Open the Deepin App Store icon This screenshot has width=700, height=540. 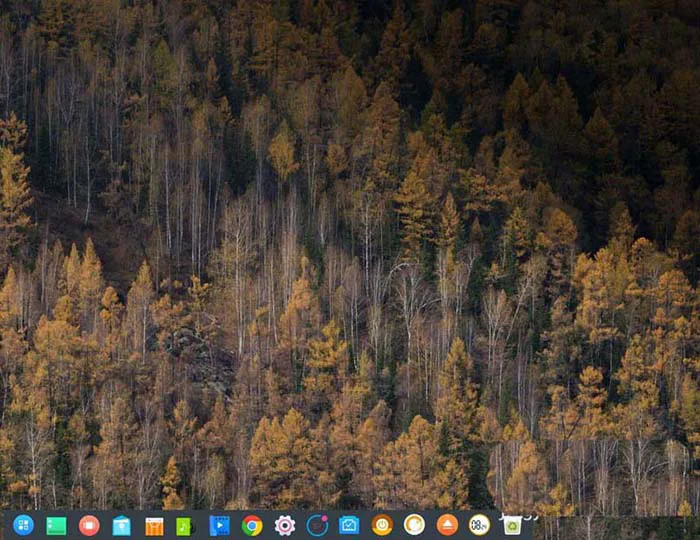pyautogui.click(x=121, y=526)
